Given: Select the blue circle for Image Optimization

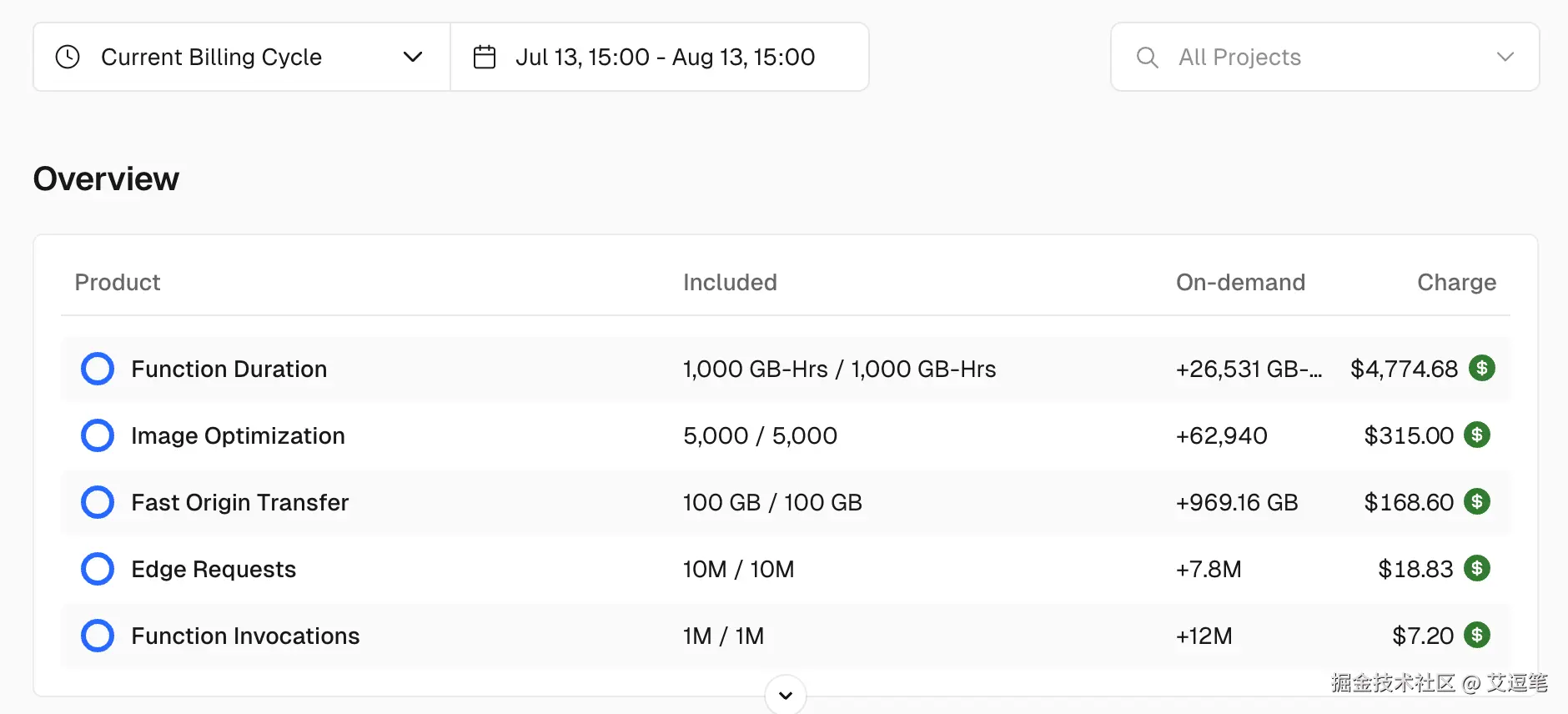Looking at the screenshot, I should (98, 435).
